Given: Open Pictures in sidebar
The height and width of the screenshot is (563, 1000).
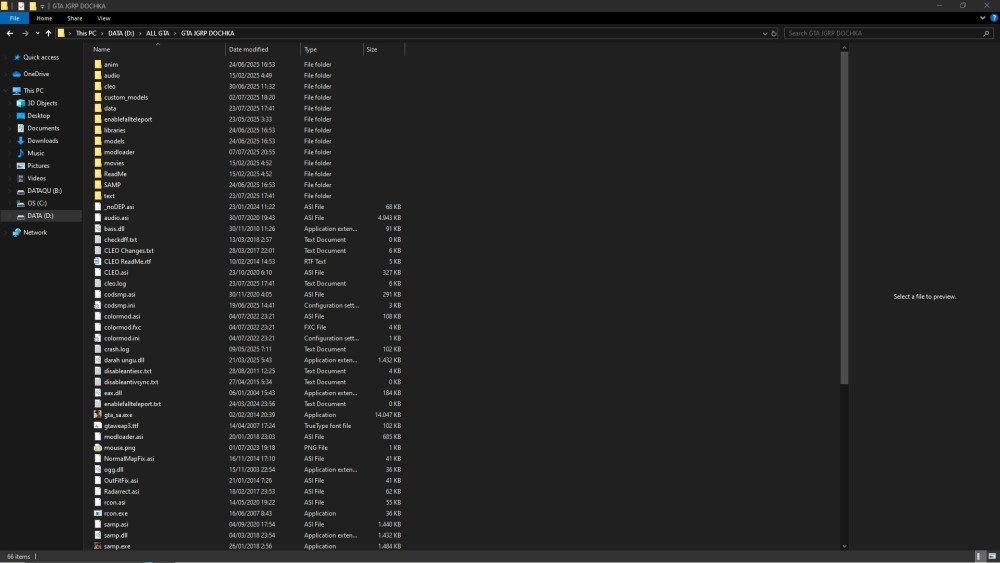Looking at the screenshot, I should pyautogui.click(x=38, y=166).
